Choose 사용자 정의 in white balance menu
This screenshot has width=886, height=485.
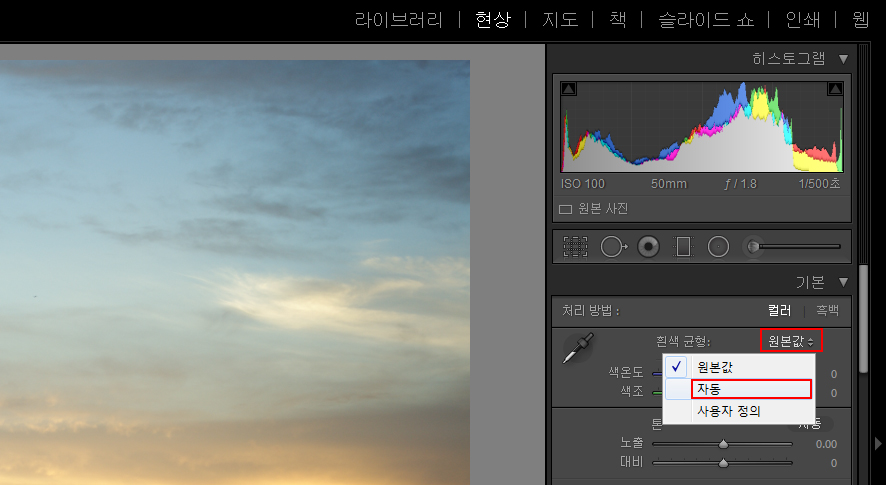(739, 412)
